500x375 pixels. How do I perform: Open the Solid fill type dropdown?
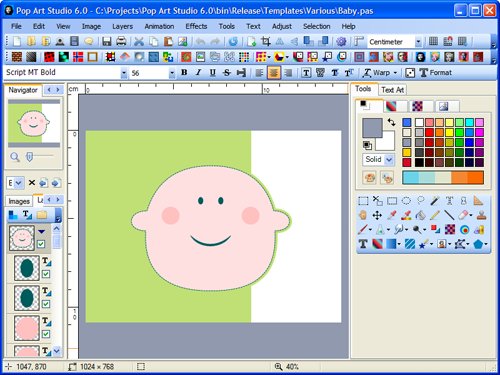click(x=389, y=160)
